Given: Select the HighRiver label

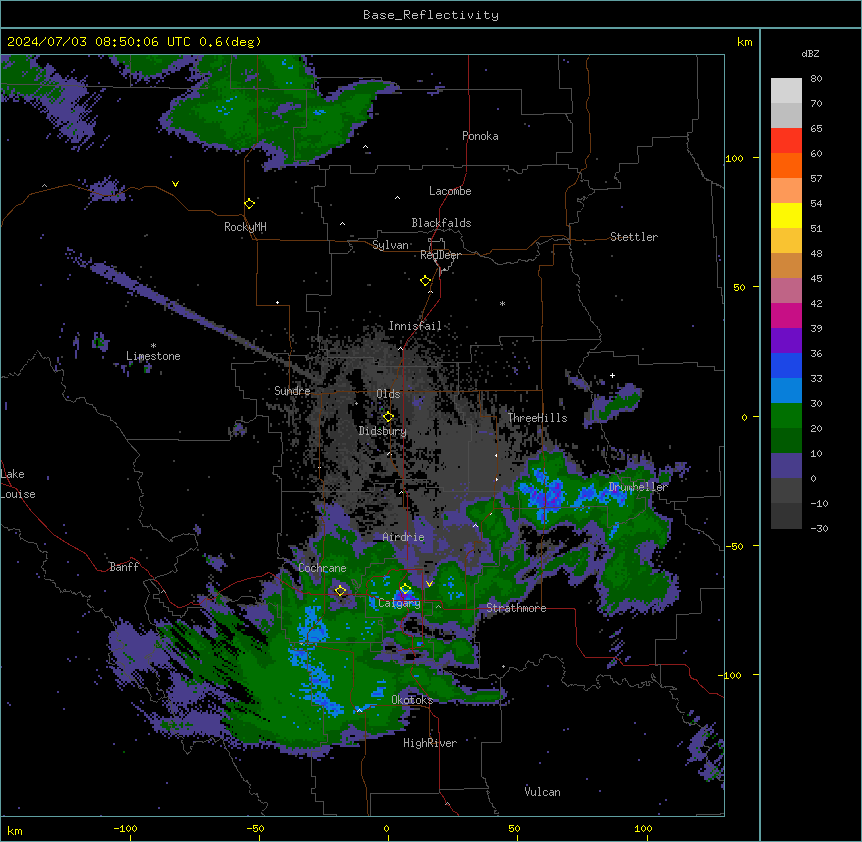Looking at the screenshot, I should pos(430,743).
